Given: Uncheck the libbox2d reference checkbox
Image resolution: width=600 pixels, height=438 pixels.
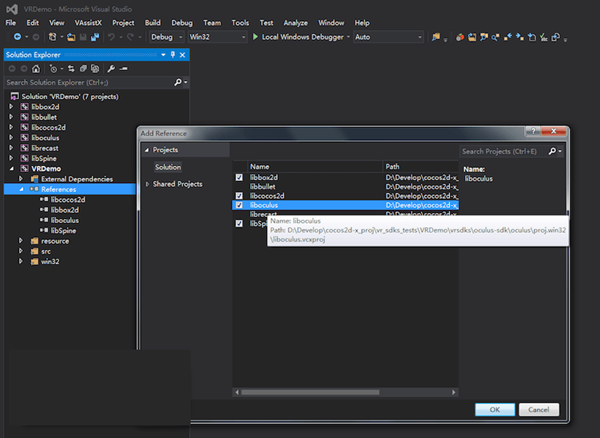Looking at the screenshot, I should click(239, 177).
